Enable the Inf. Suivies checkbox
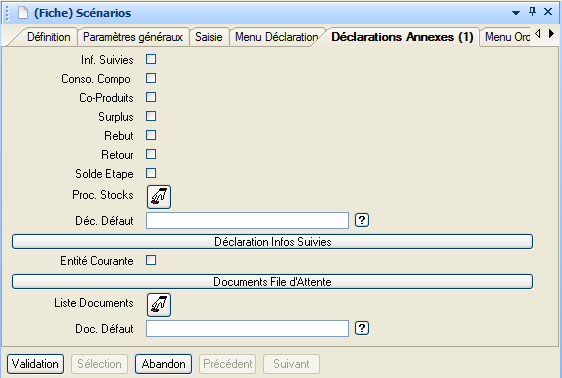The image size is (562, 378). tap(151, 59)
